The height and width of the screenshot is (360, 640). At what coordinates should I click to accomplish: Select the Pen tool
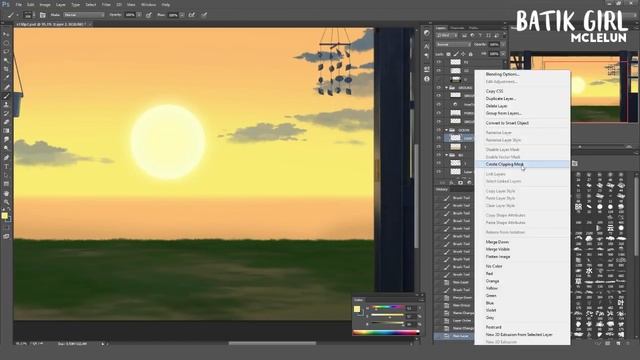pos(6,157)
